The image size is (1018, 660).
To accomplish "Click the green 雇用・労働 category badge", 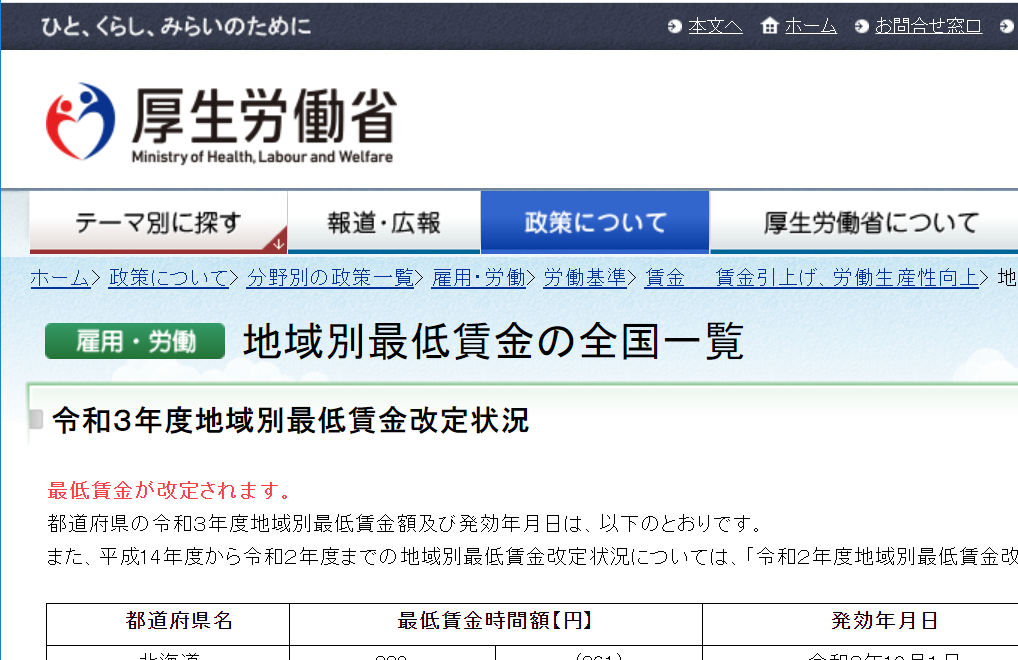I will (135, 342).
